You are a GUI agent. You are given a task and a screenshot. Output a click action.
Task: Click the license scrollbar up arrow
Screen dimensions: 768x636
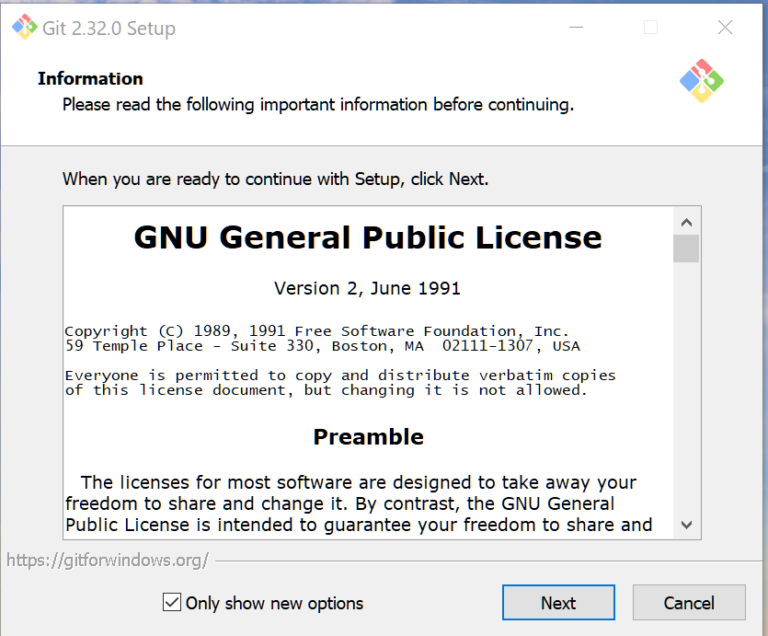[686, 222]
